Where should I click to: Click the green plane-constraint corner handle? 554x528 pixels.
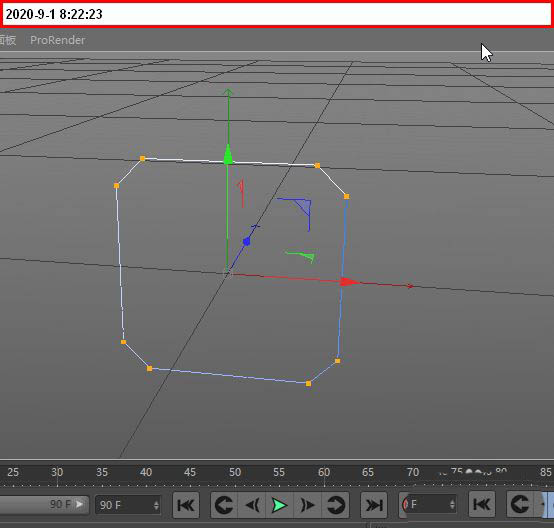tap(302, 257)
